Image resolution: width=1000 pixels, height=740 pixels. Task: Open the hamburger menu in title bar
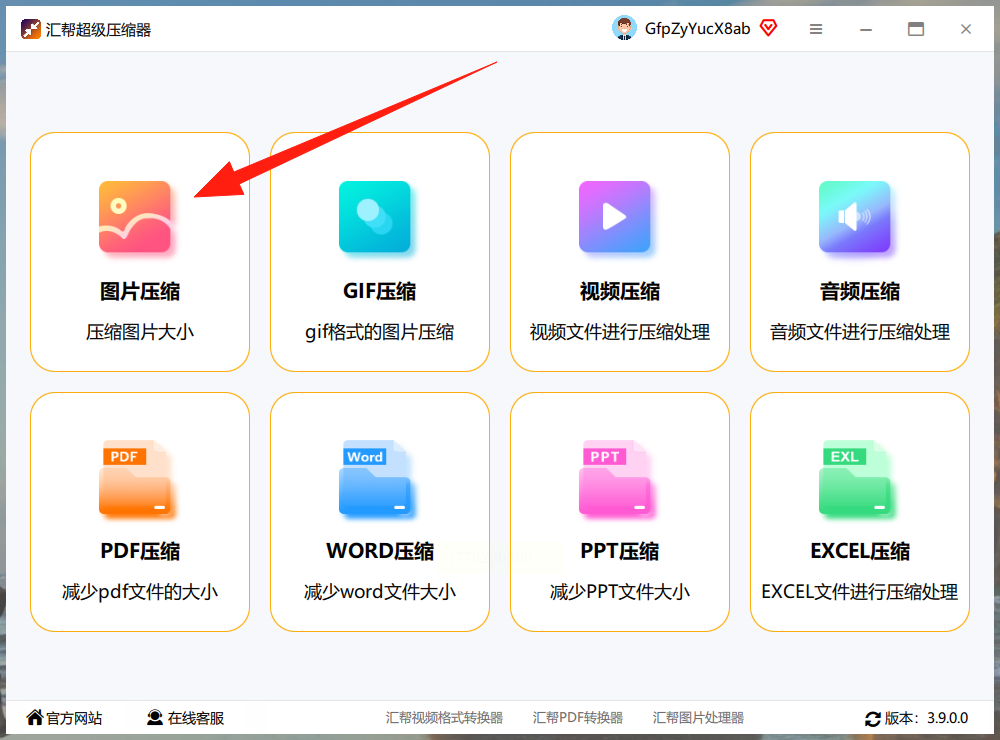pyautogui.click(x=816, y=29)
